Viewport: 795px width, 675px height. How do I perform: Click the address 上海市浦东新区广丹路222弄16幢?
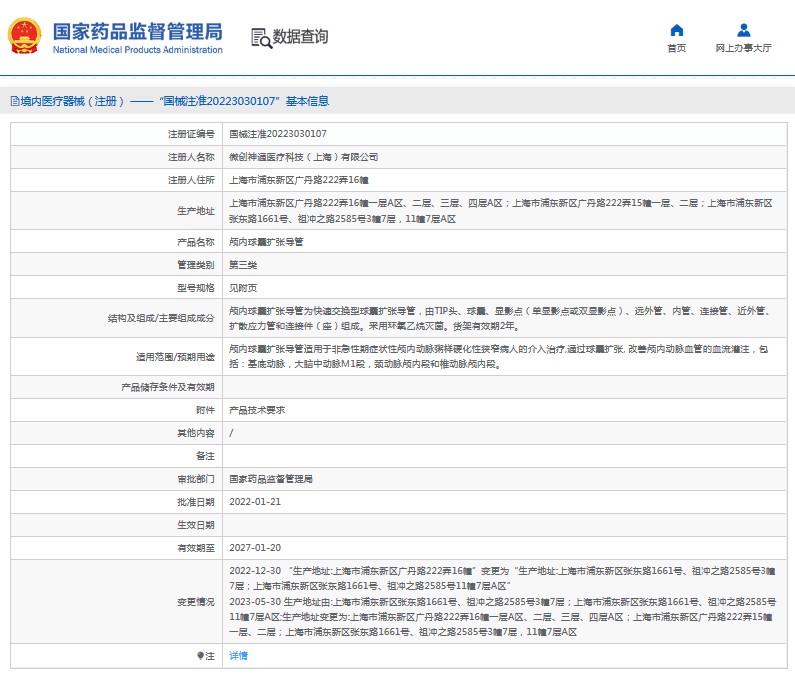(x=299, y=180)
